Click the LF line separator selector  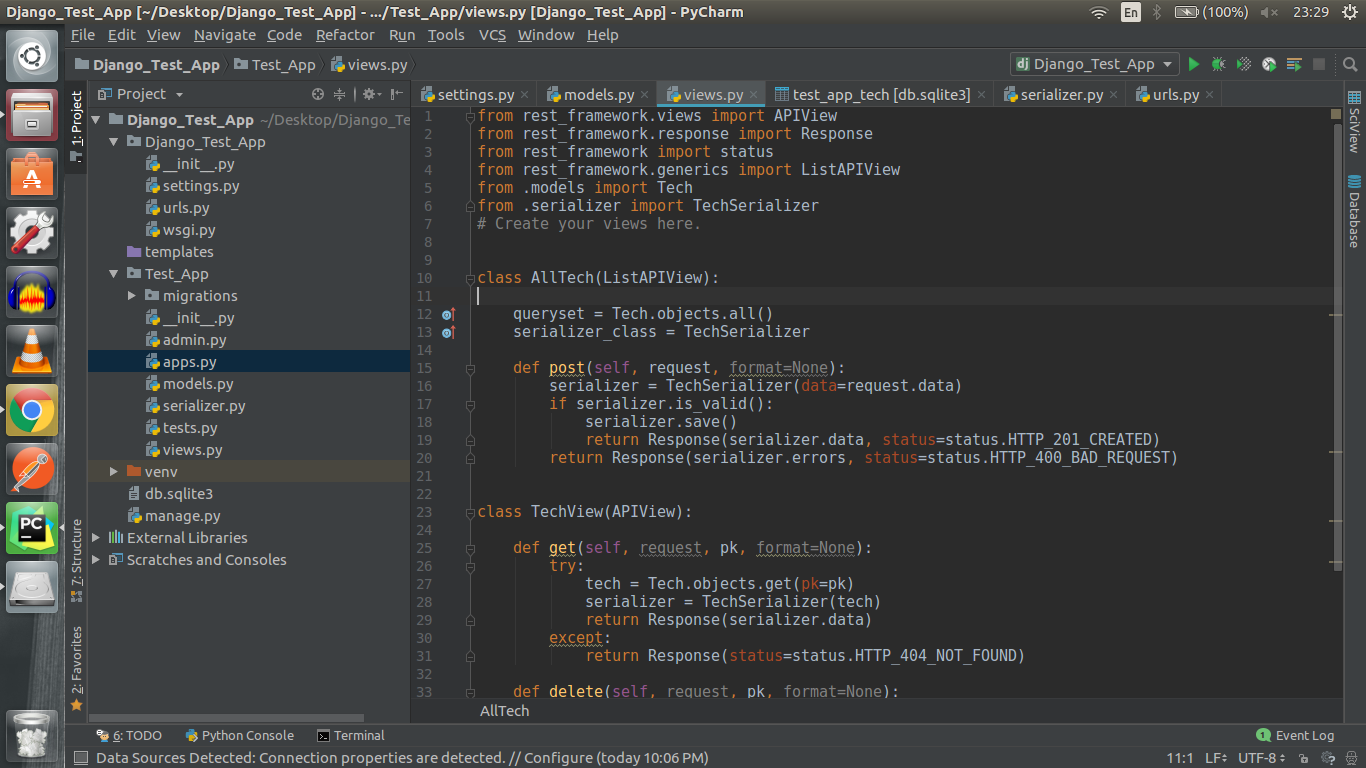click(x=1215, y=758)
